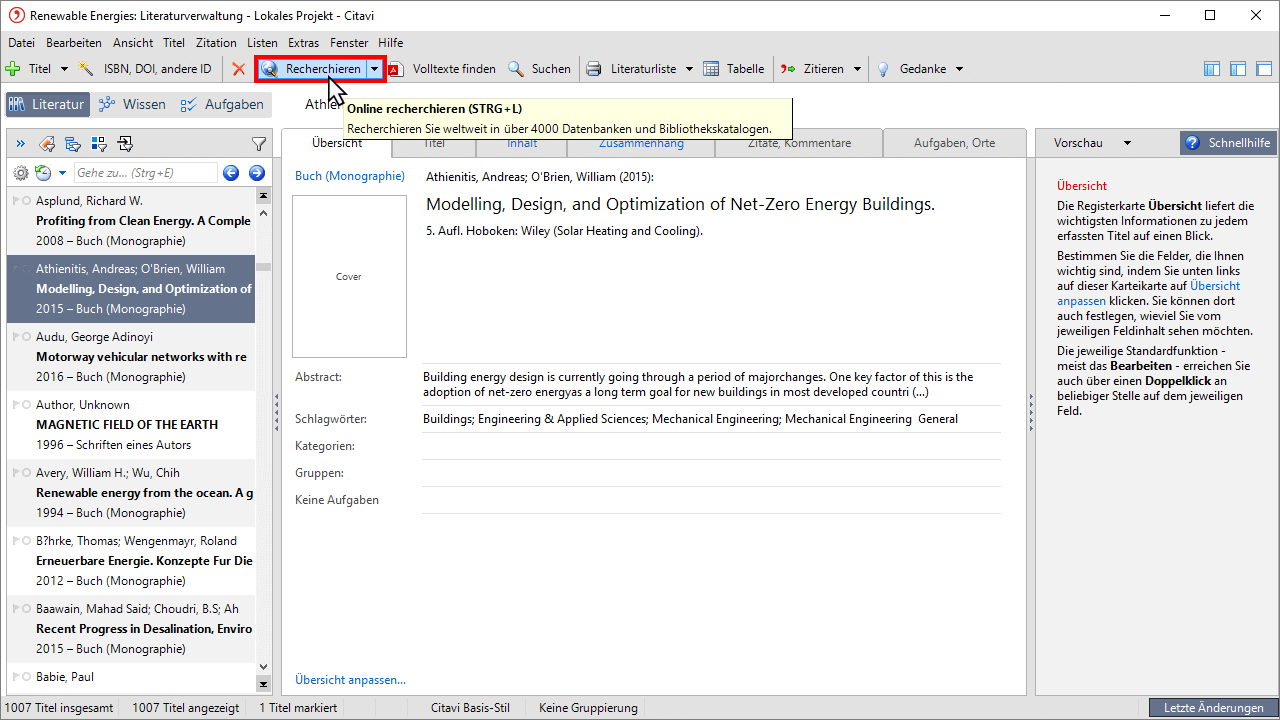Screen dimensions: 1280x720
Task: Click the Volltexte finden PDF icon
Action: pos(396,69)
